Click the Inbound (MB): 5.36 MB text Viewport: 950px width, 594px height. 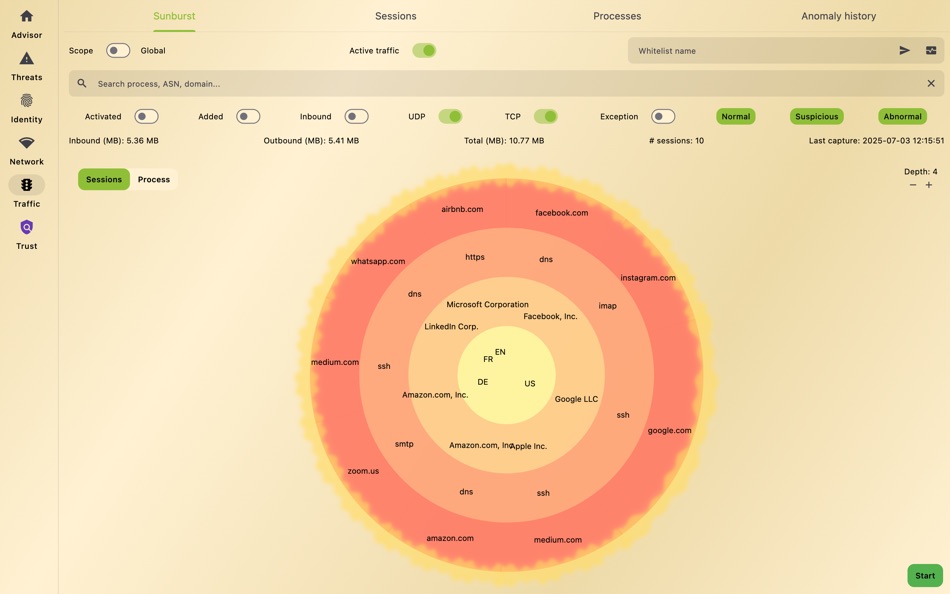click(x=114, y=141)
